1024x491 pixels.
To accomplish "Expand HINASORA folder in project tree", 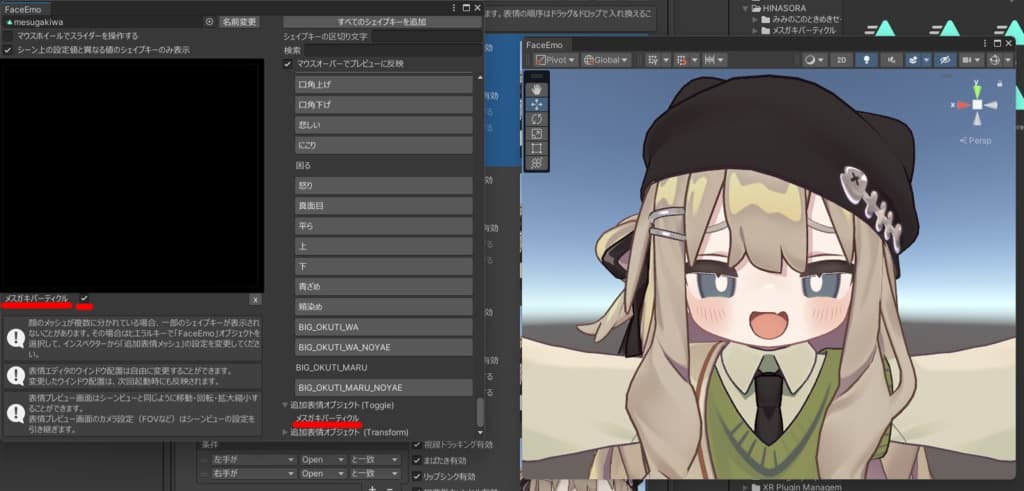I will [745, 8].
